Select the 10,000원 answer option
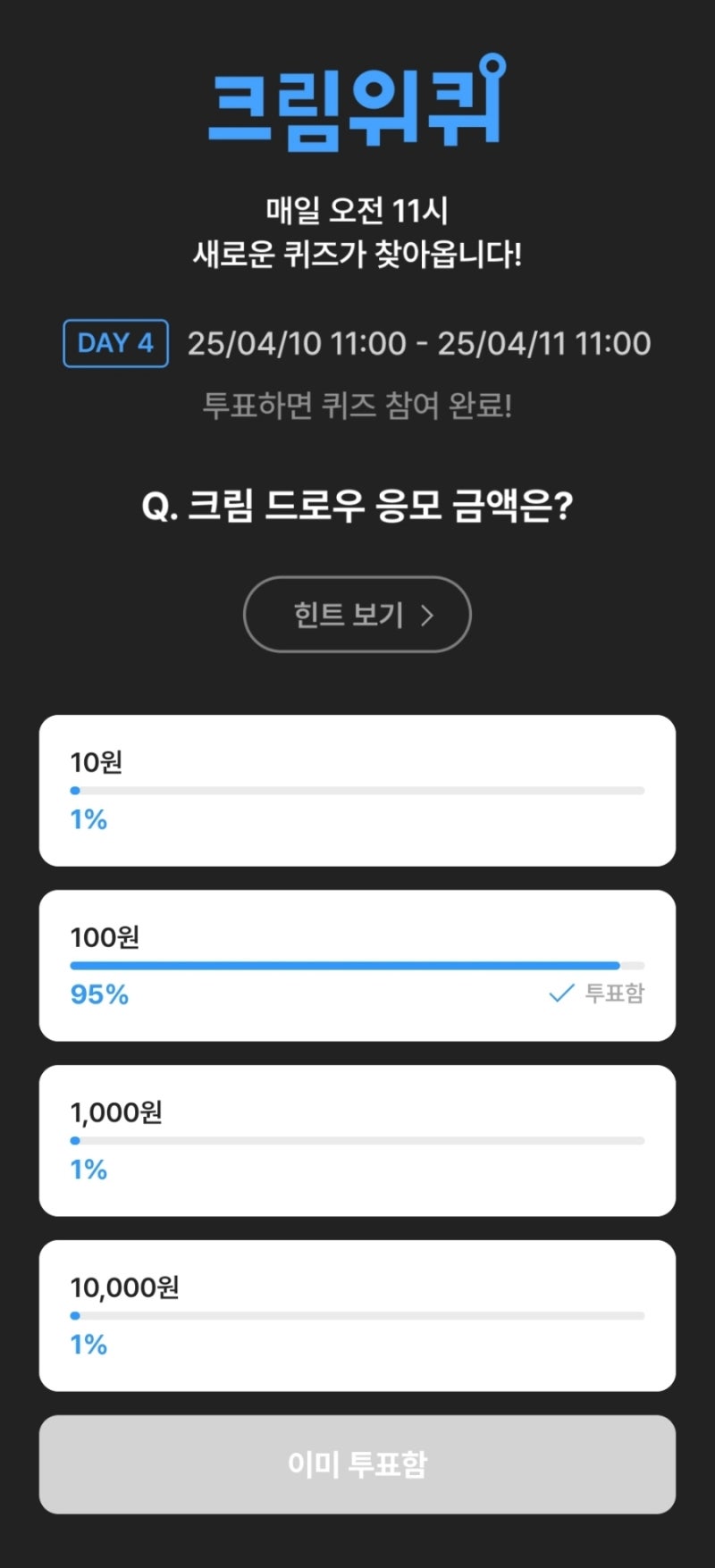The height and width of the screenshot is (1568, 715). [x=357, y=1316]
